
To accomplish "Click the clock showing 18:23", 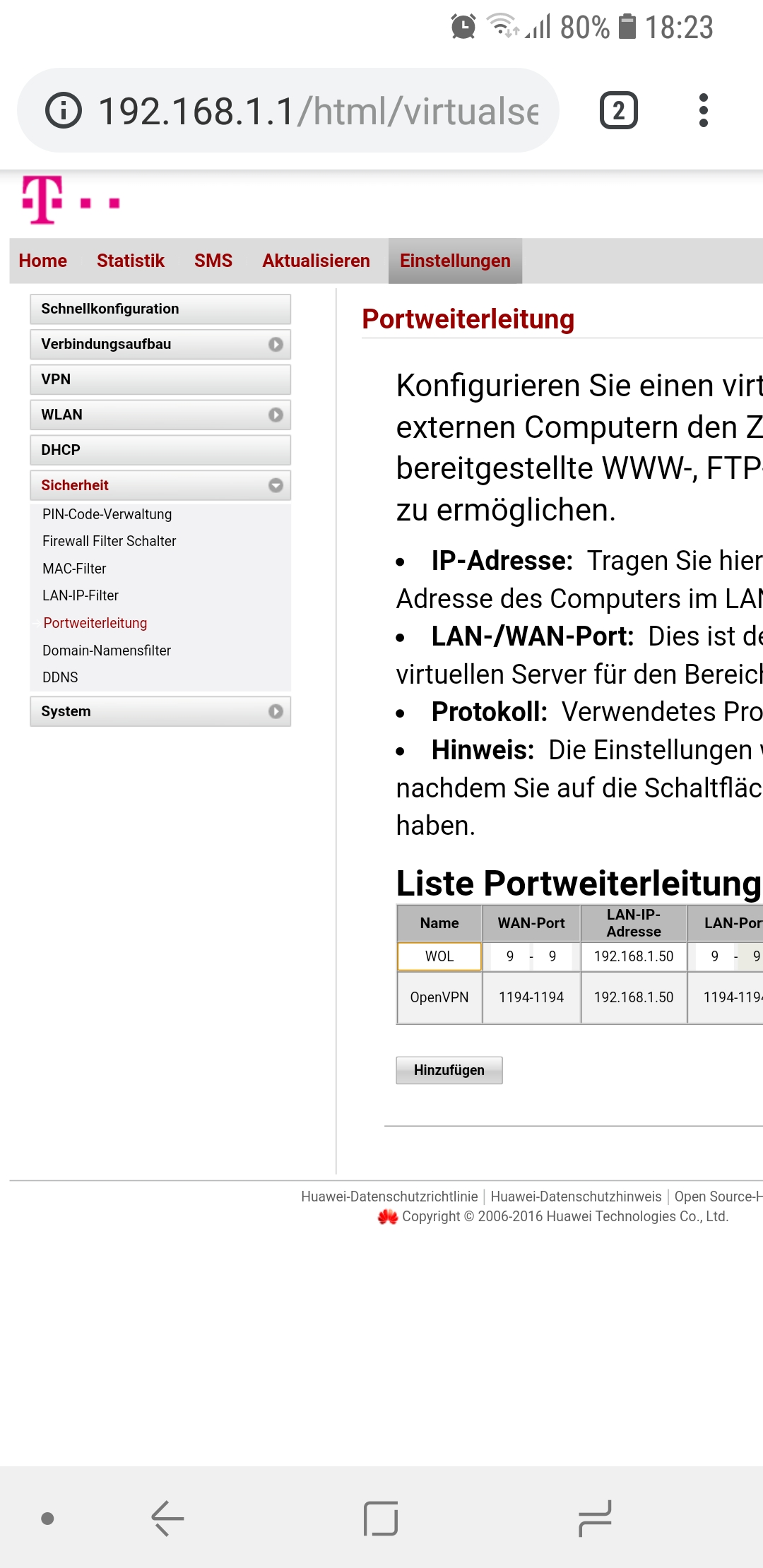I will click(x=679, y=28).
